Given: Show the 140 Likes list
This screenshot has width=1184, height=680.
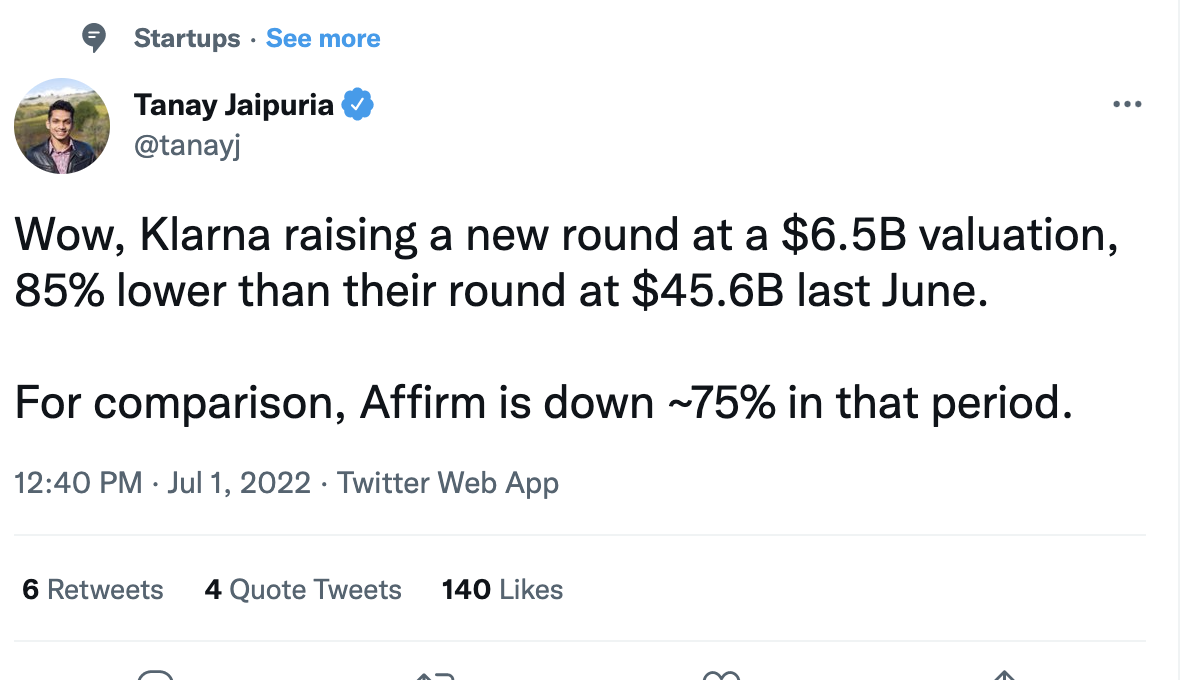Looking at the screenshot, I should point(502,590).
